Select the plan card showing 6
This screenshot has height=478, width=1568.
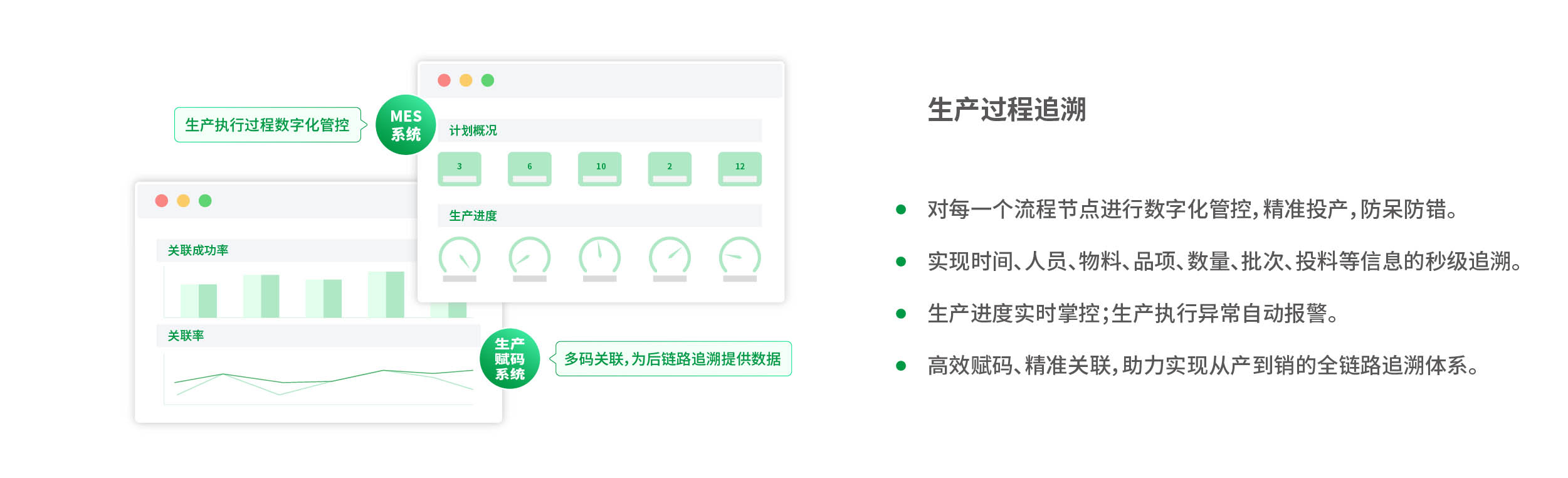pyautogui.click(x=530, y=169)
